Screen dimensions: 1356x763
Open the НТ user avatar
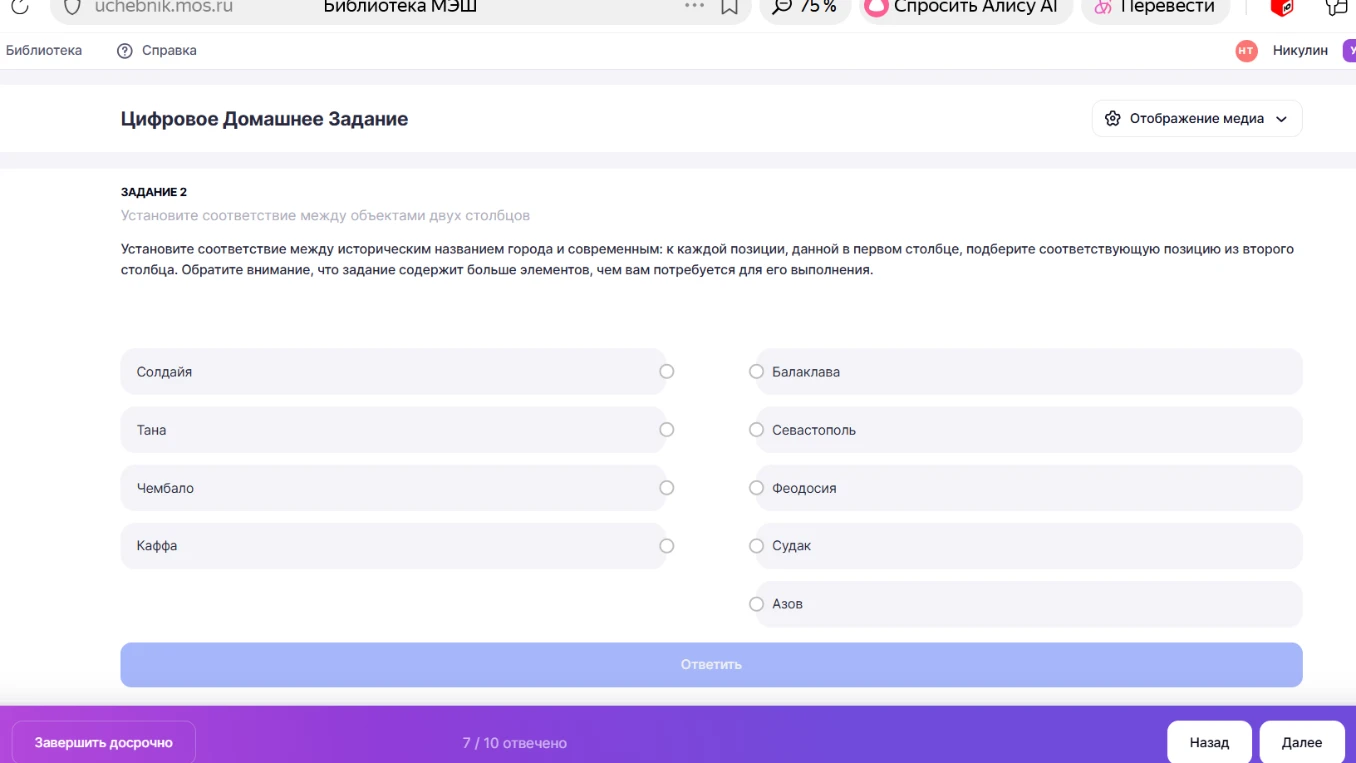(1246, 51)
